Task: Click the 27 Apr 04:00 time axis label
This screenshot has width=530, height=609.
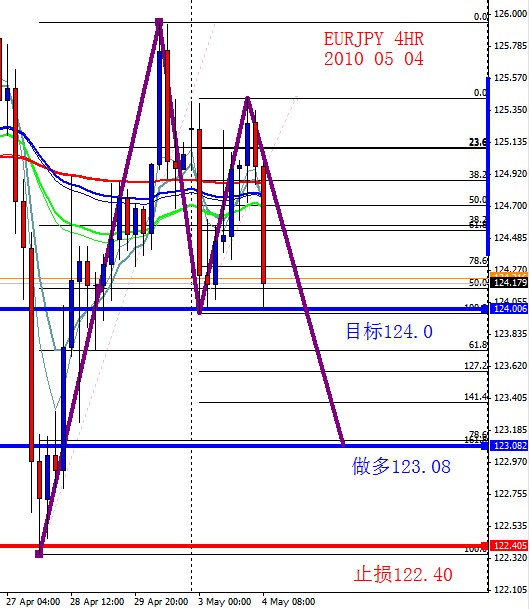Action: [33, 602]
